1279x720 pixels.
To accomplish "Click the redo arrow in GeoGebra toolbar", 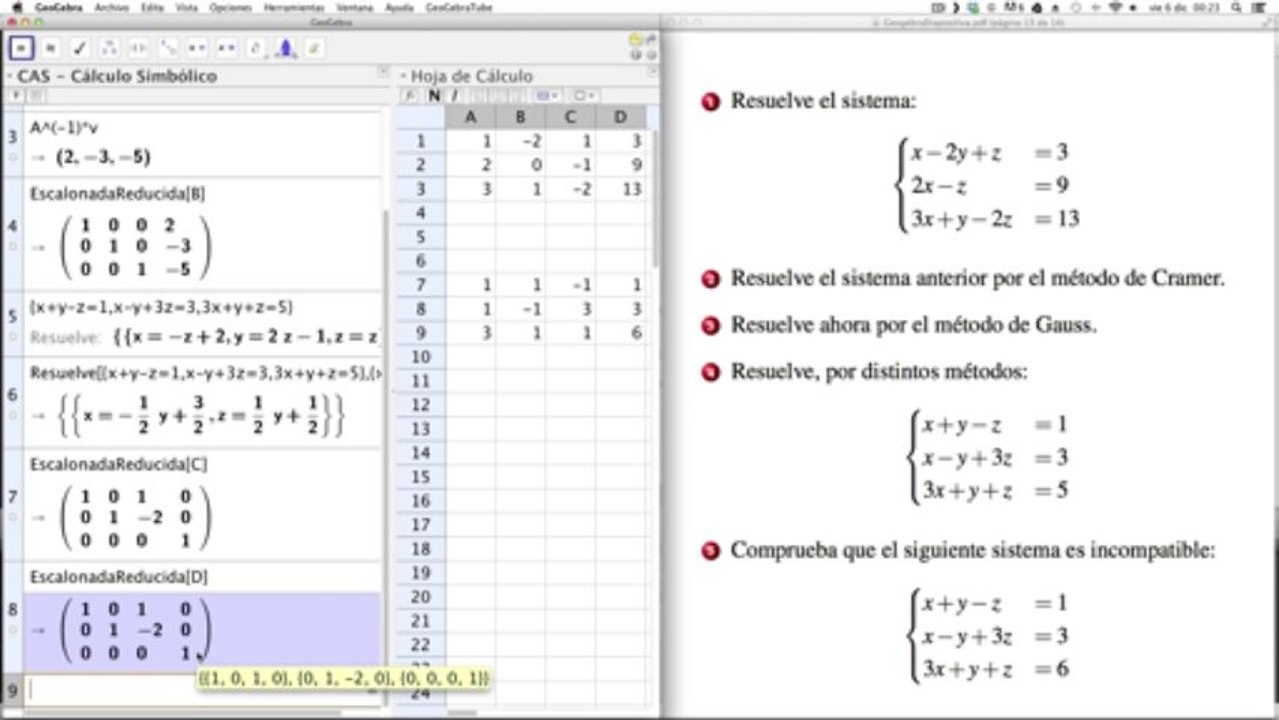I will pyautogui.click(x=650, y=40).
